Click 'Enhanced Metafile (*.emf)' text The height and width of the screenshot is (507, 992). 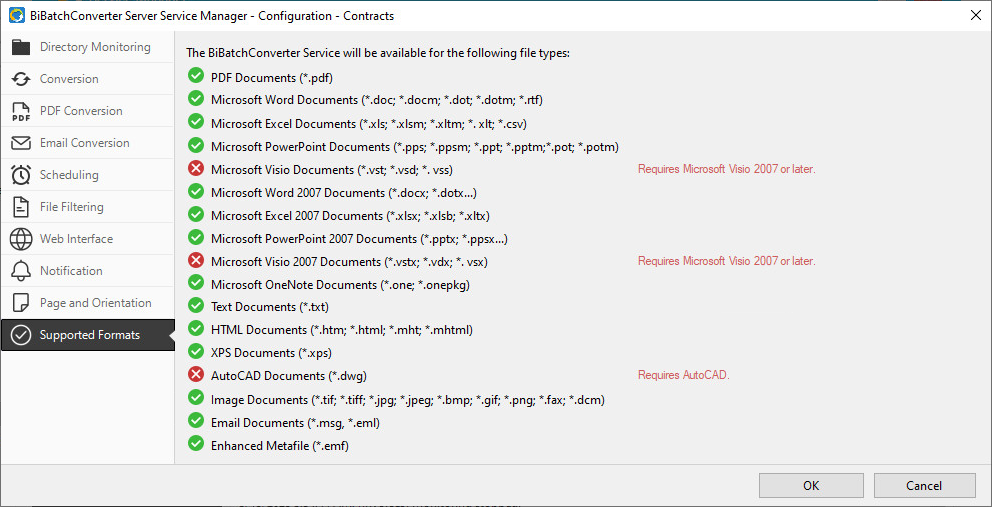[x=280, y=446]
